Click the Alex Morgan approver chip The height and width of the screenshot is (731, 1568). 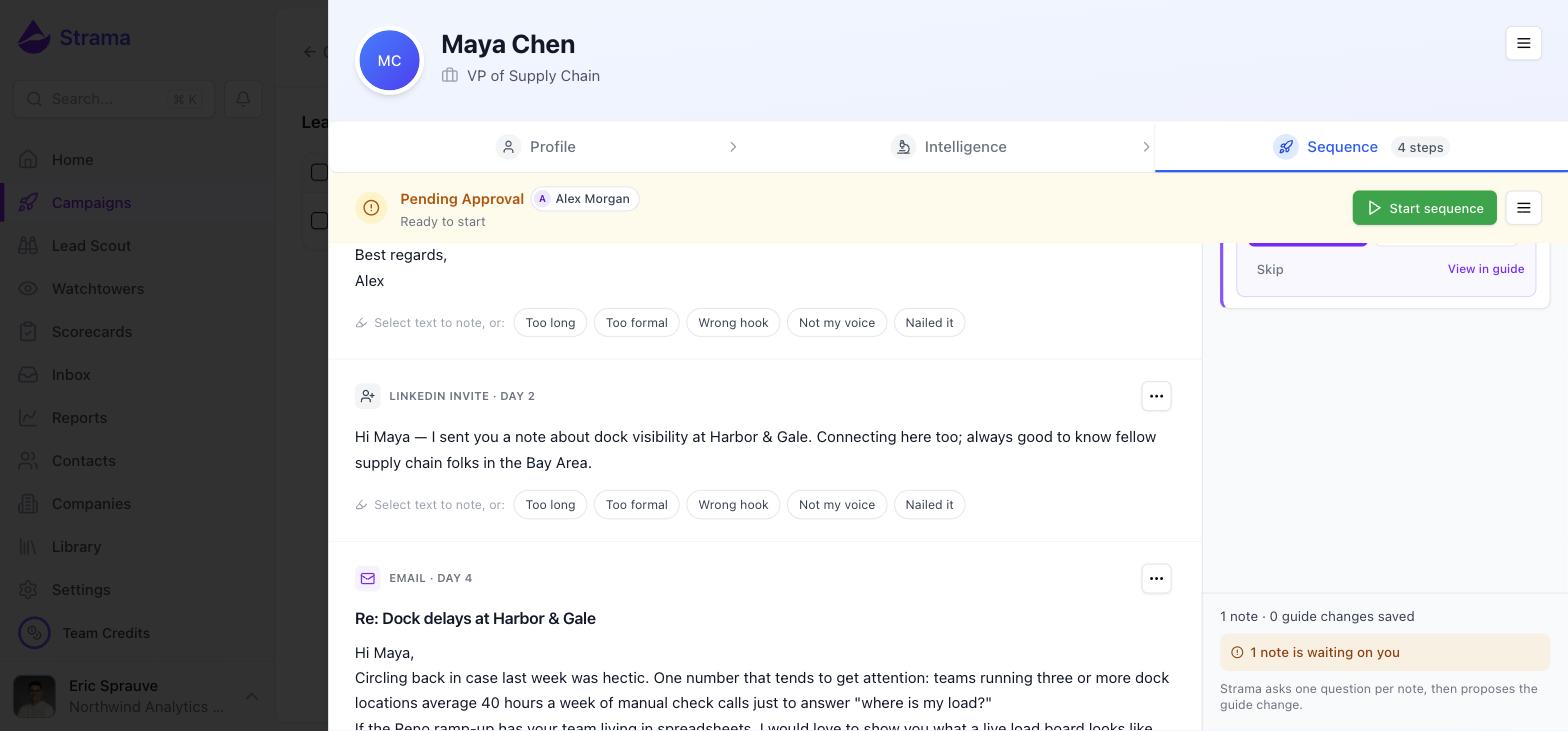tap(585, 199)
